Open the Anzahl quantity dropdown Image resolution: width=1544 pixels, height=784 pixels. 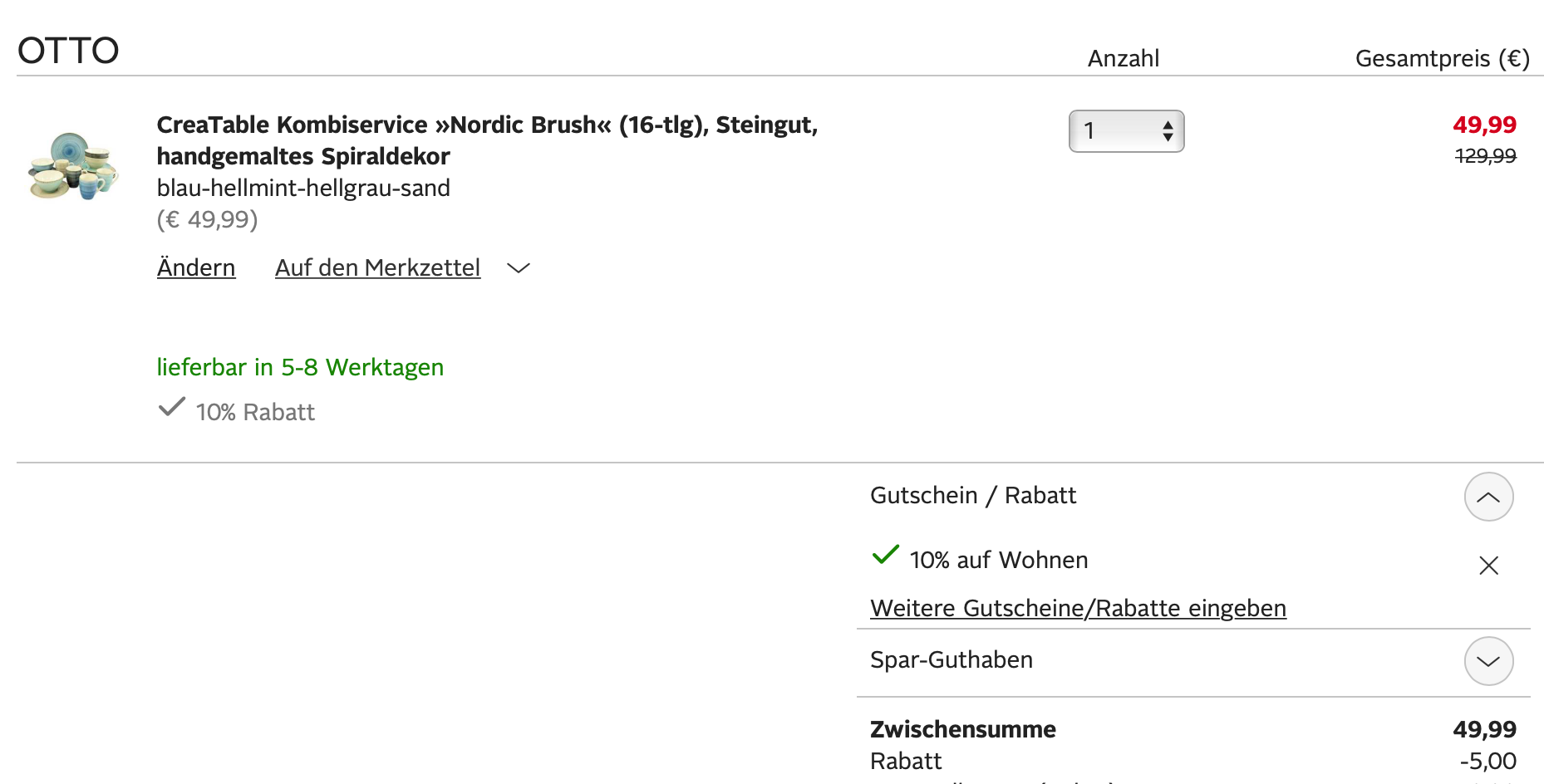pyautogui.click(x=1126, y=131)
